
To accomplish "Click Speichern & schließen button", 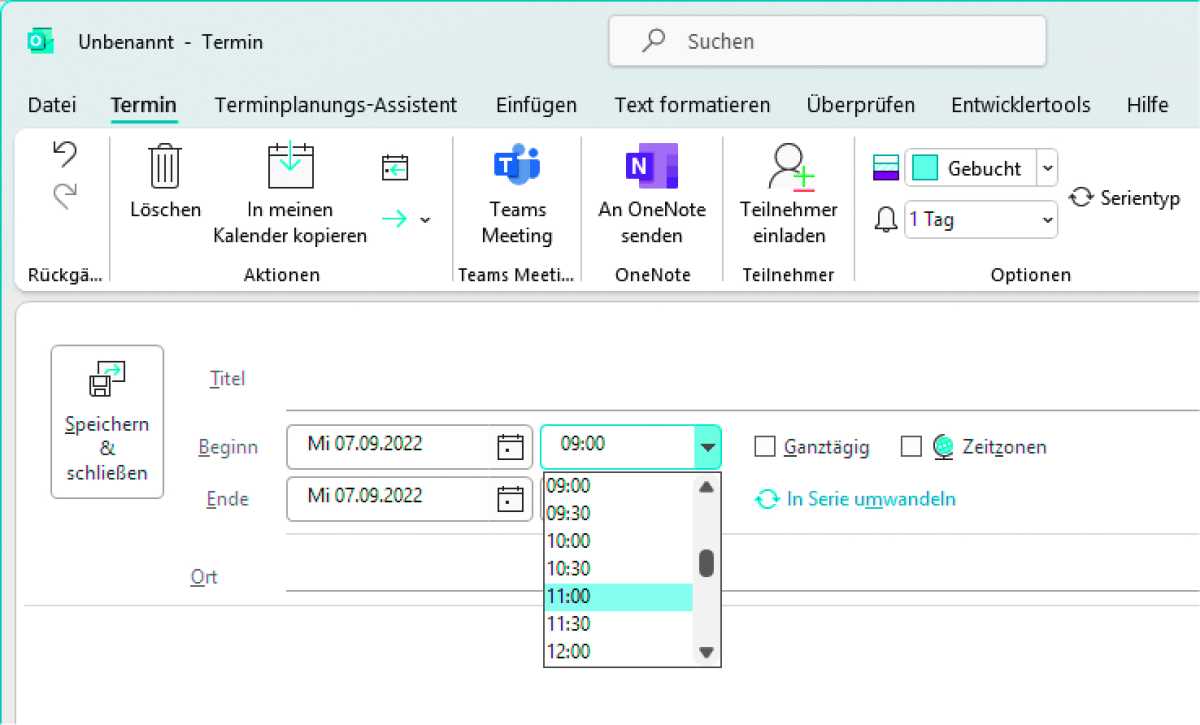I will pos(107,422).
